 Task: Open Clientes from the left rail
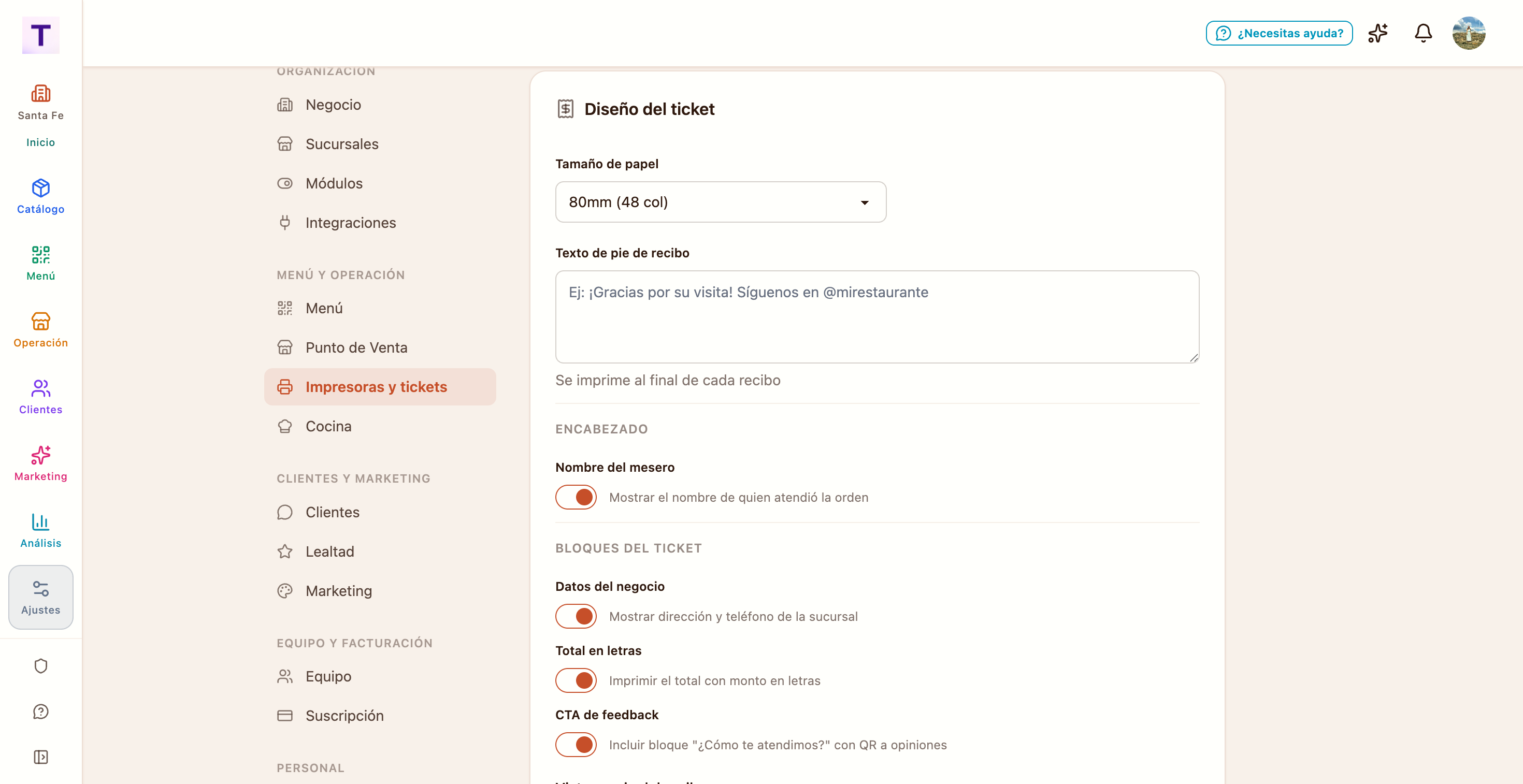coord(40,397)
